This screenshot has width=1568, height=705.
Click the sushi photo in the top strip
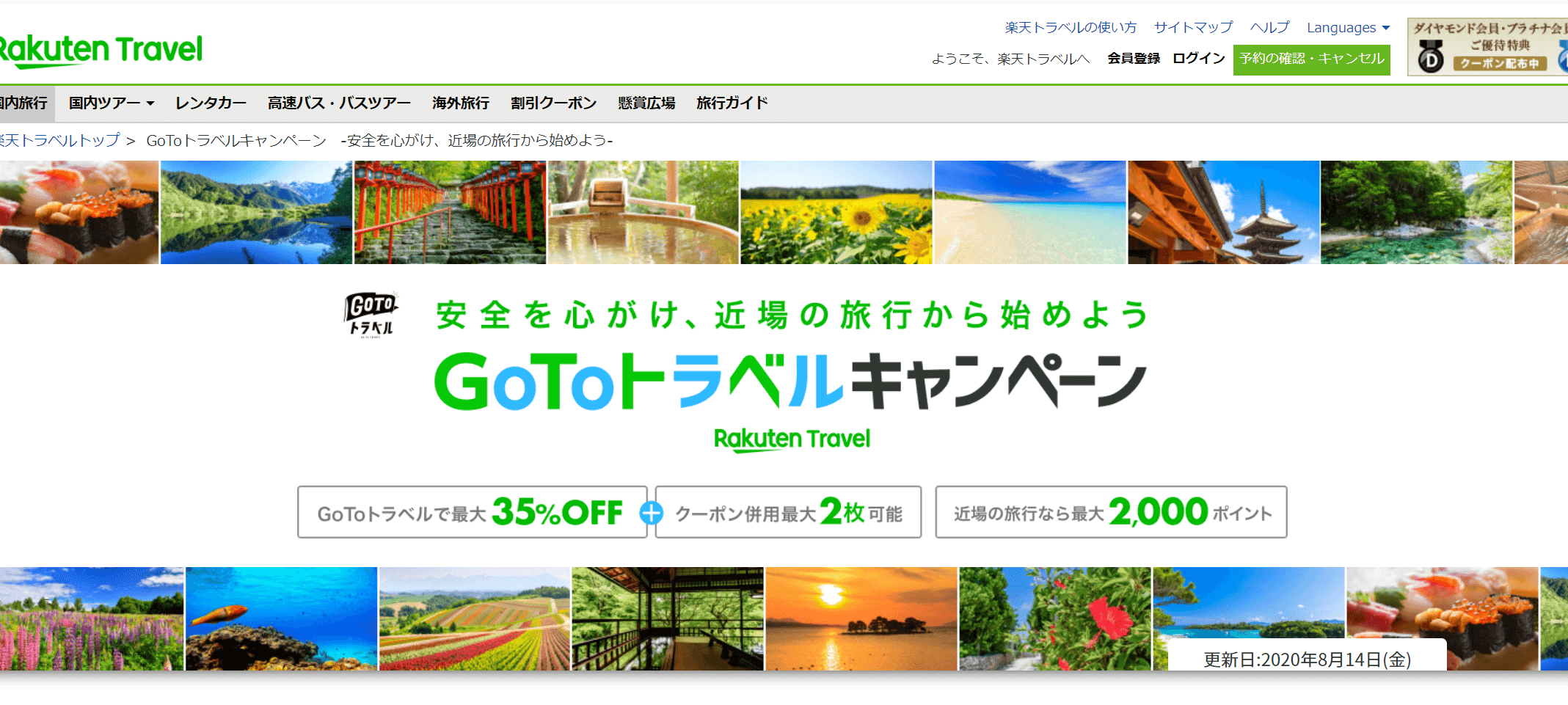(x=79, y=213)
